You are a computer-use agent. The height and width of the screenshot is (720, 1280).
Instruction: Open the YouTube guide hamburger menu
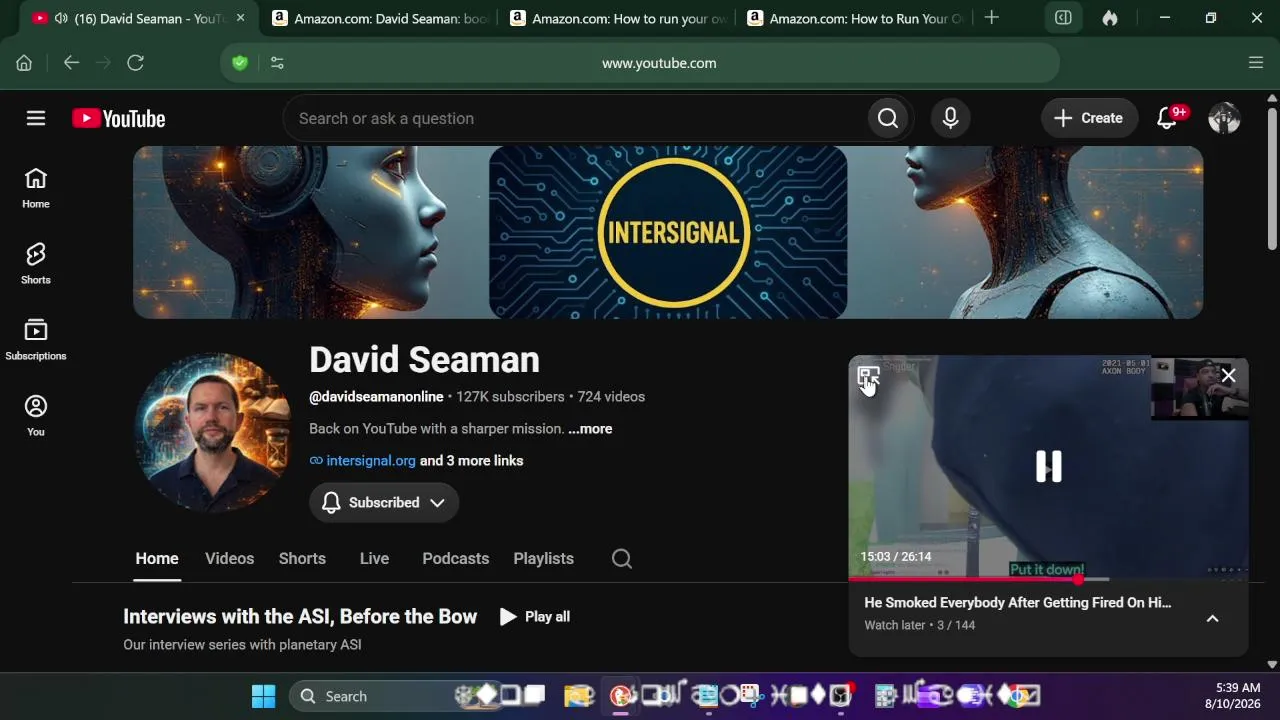coord(36,118)
